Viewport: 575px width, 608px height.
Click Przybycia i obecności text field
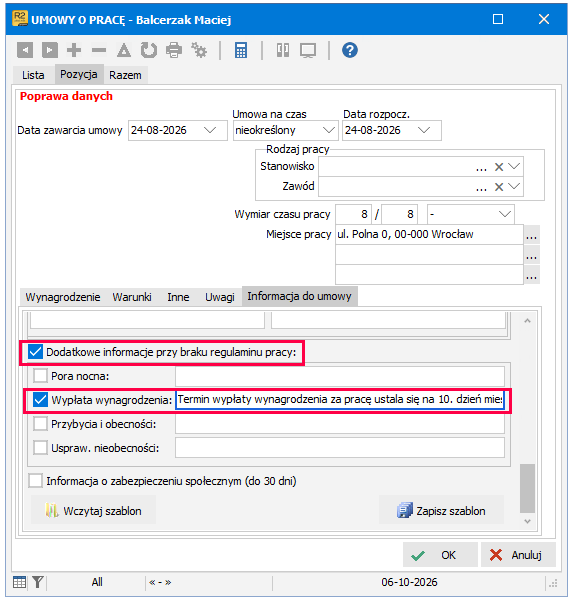340,424
